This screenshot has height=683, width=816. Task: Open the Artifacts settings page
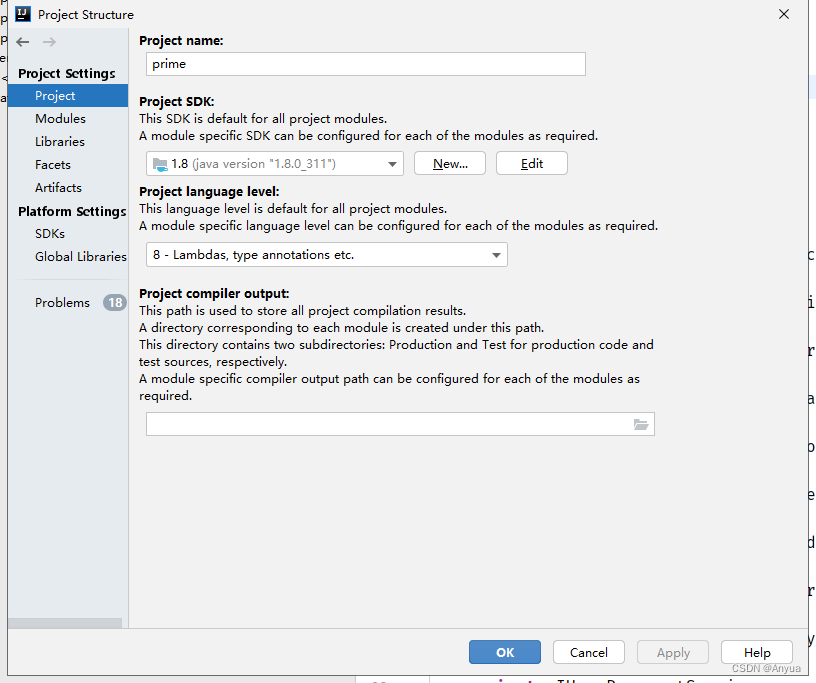click(58, 187)
